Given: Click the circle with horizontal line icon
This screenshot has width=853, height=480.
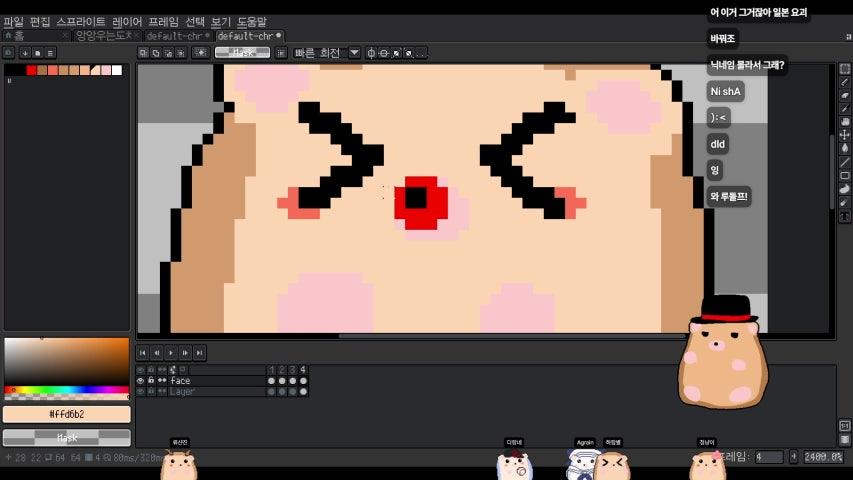Looking at the screenshot, I should point(384,53).
